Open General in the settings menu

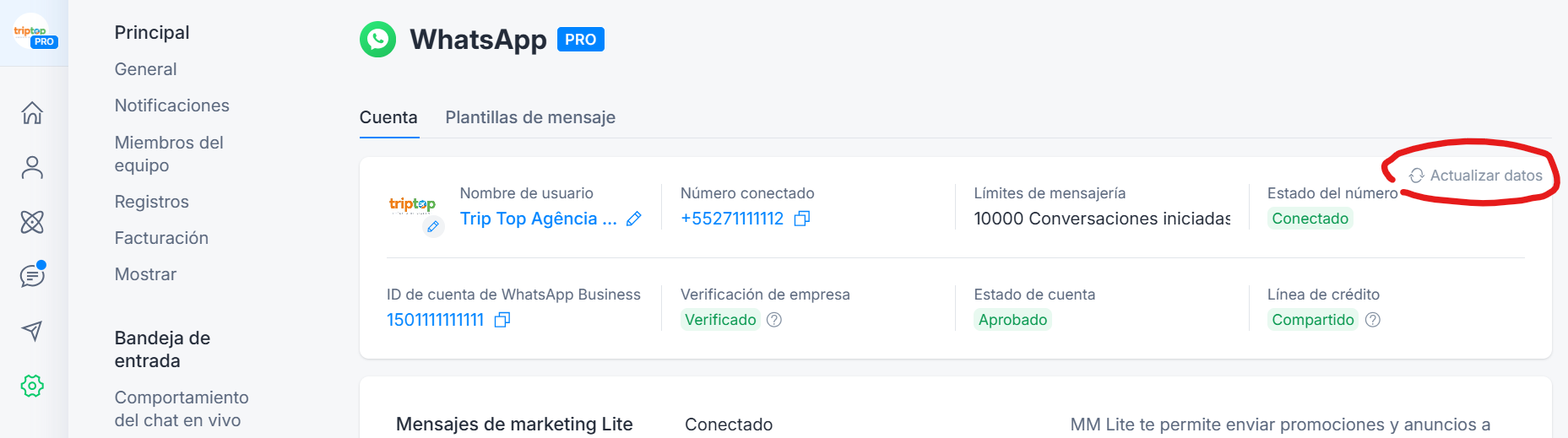point(145,69)
